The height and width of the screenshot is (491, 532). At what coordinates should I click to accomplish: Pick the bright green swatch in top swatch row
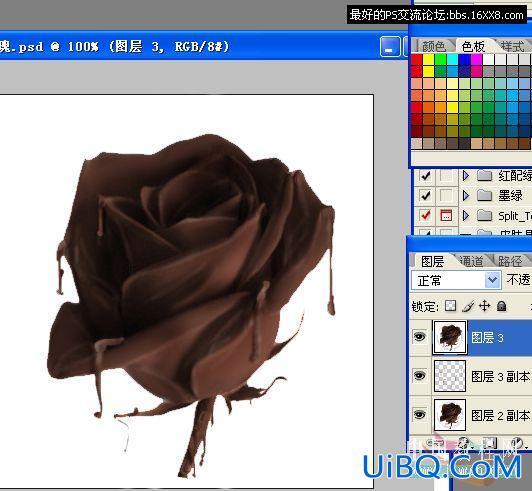(x=441, y=59)
